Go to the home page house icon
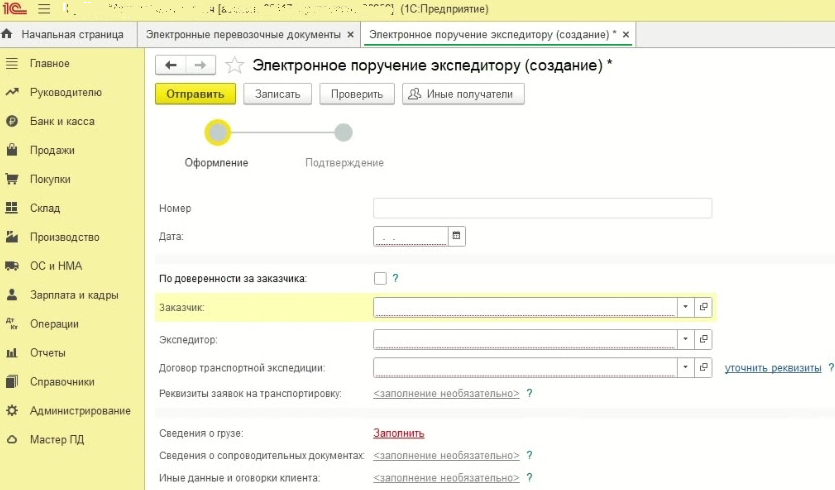 click(x=7, y=34)
